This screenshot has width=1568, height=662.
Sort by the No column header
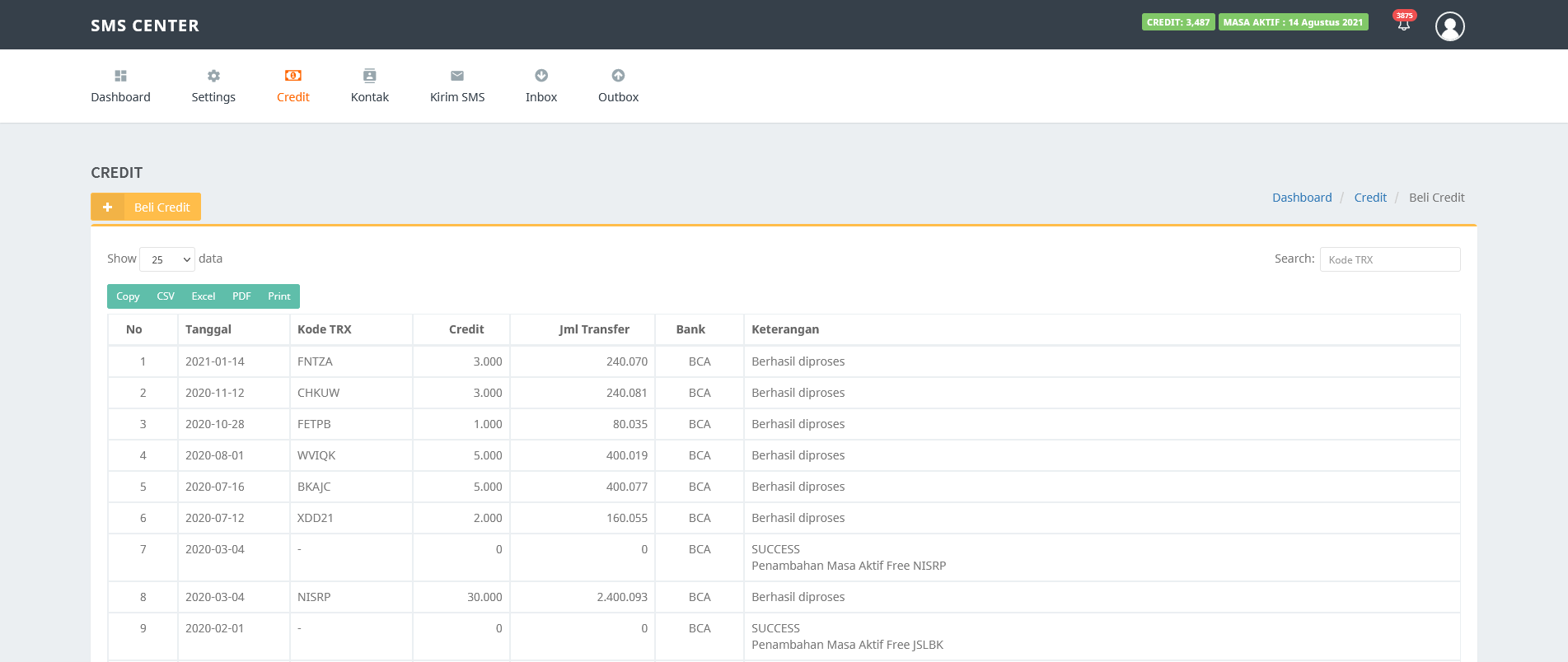pyautogui.click(x=143, y=329)
